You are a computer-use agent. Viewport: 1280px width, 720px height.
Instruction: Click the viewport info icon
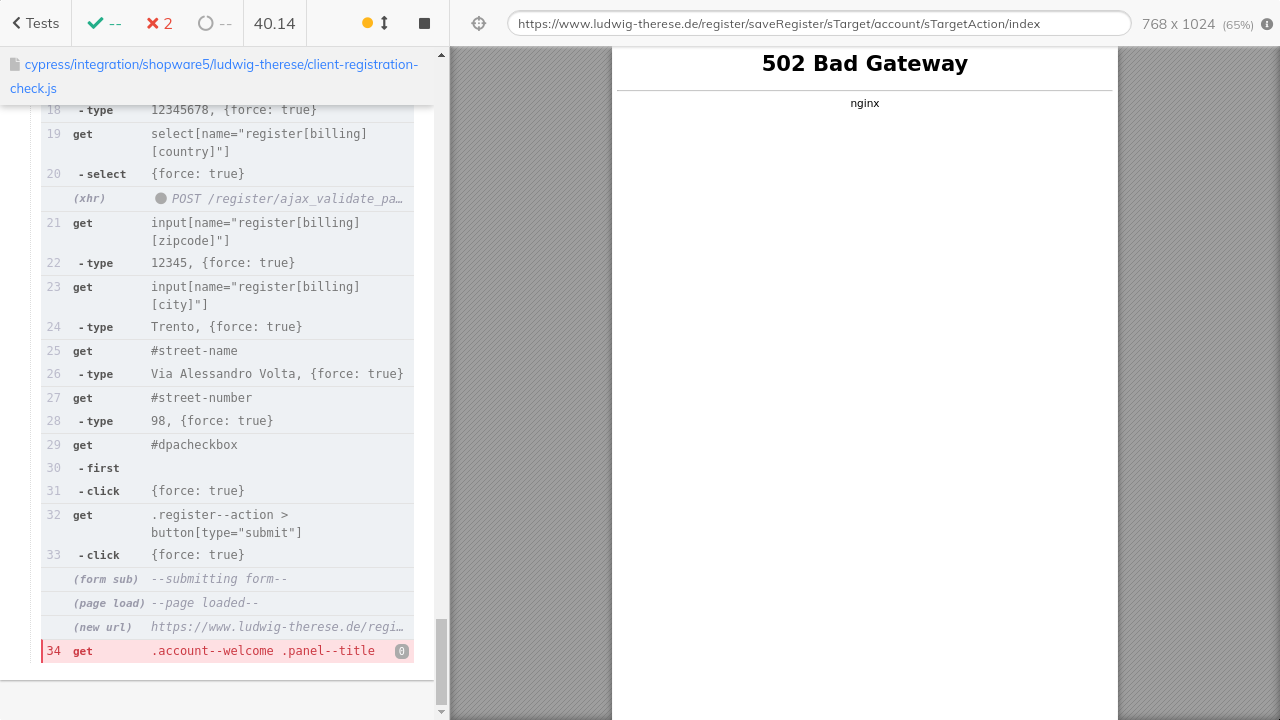(1267, 23)
